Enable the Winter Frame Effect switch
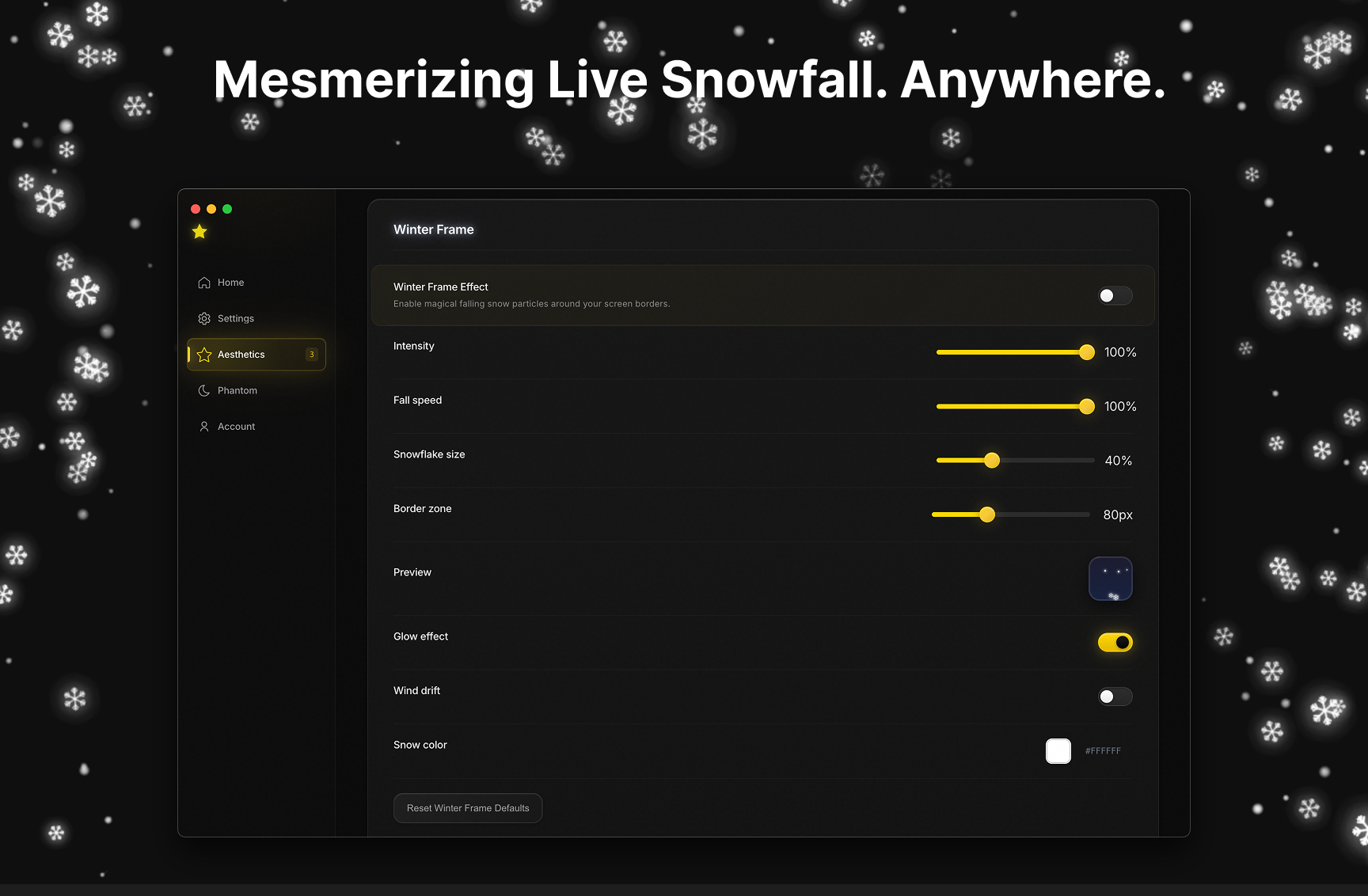Image resolution: width=1368 pixels, height=896 pixels. 1115,295
